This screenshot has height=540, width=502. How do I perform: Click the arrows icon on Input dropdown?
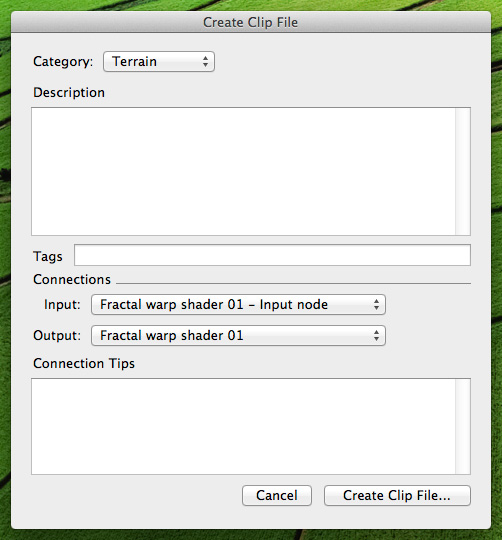coord(376,305)
